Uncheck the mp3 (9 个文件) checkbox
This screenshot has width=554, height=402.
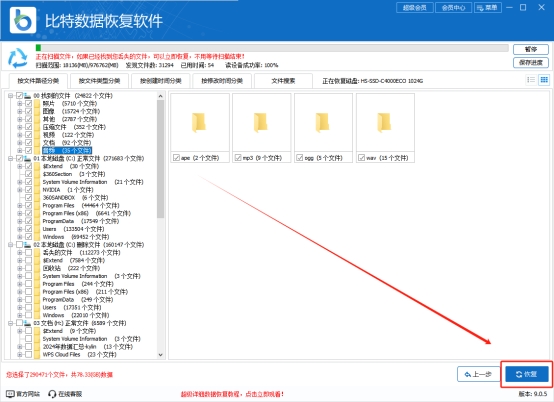238,158
